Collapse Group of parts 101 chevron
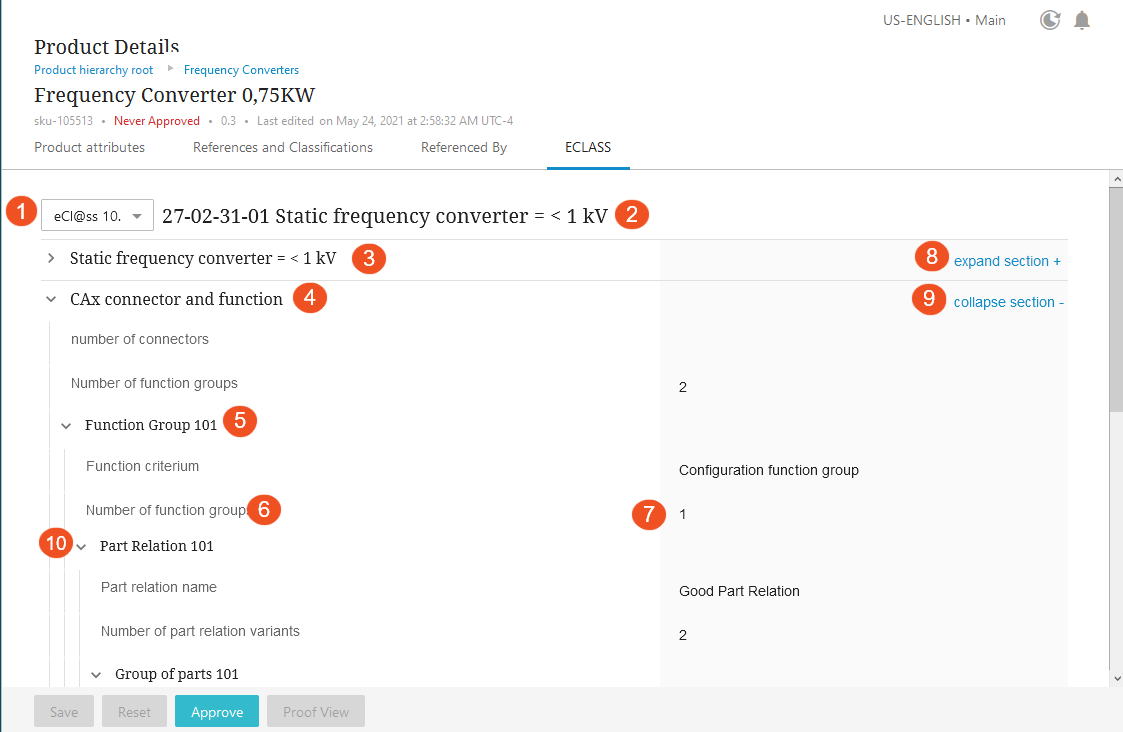The image size is (1123, 732). click(96, 675)
